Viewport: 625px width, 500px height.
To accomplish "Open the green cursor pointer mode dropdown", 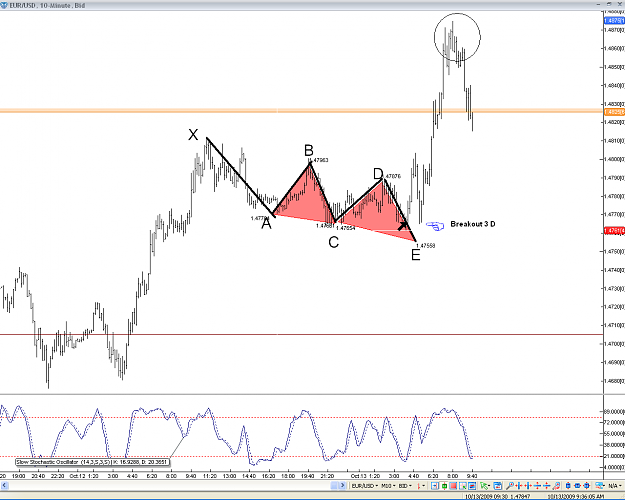I will pos(485,486).
